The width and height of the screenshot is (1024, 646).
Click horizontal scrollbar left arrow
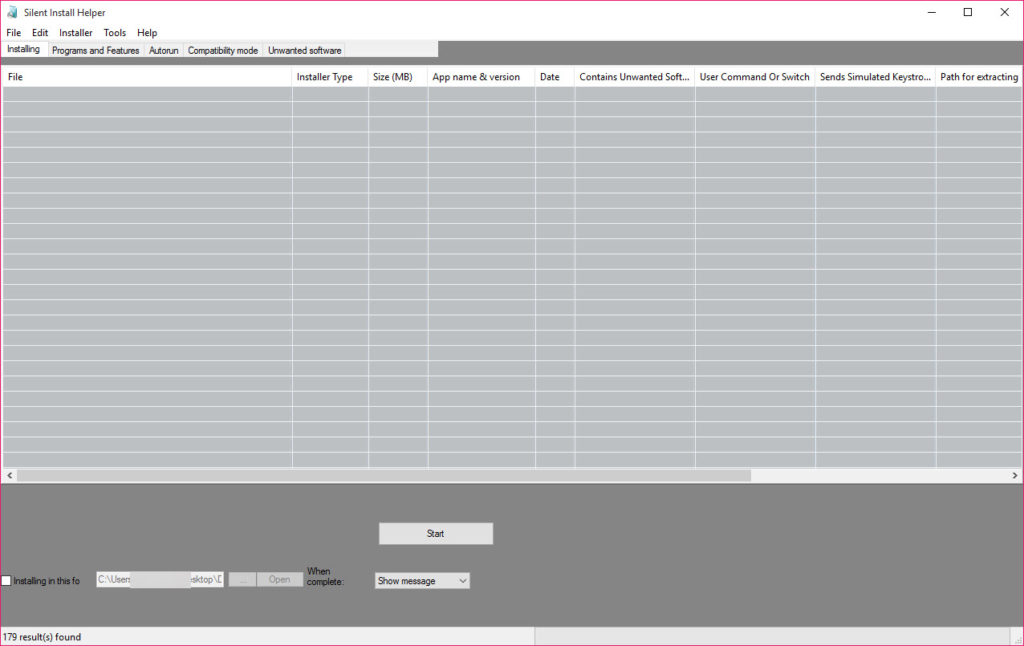pos(9,476)
